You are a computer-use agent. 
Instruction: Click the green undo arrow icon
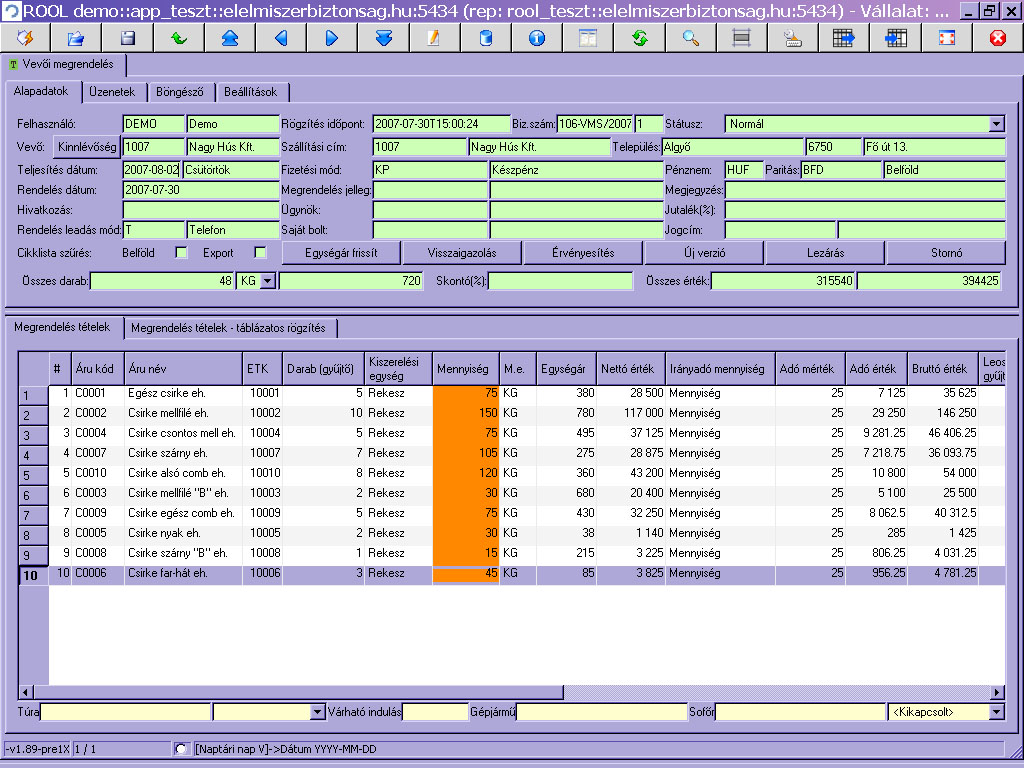click(179, 38)
